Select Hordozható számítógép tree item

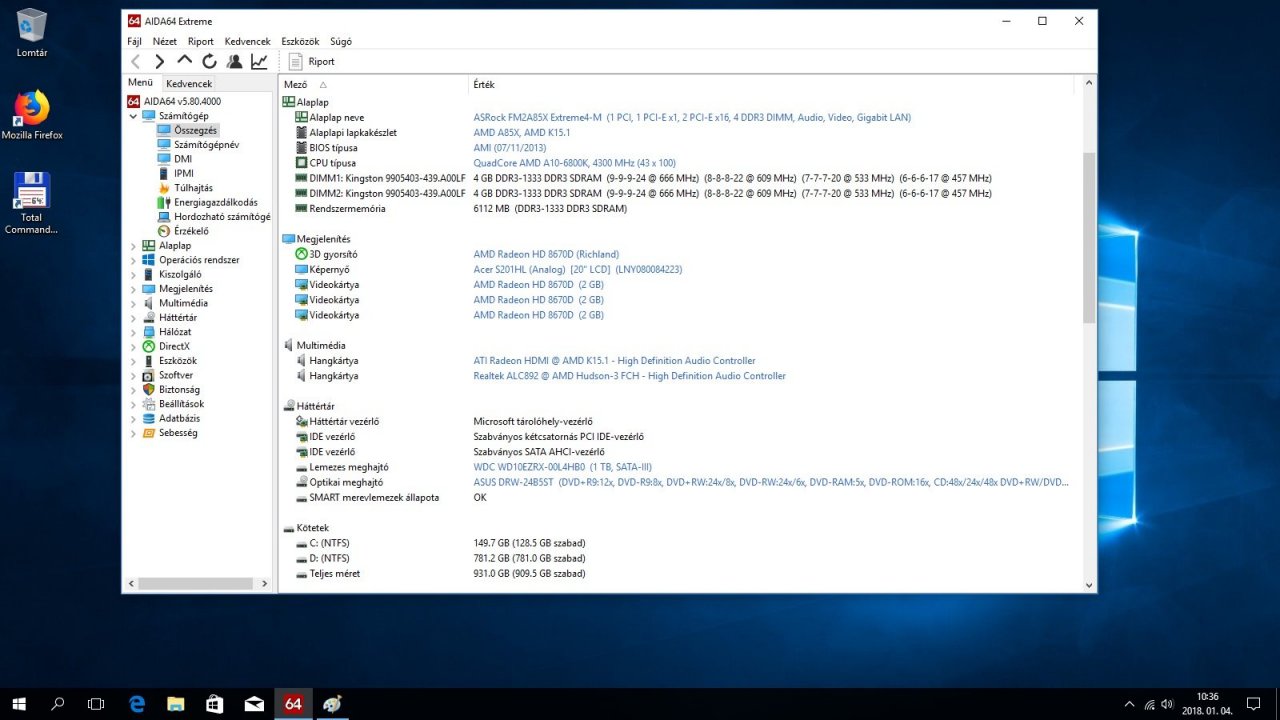(222, 216)
